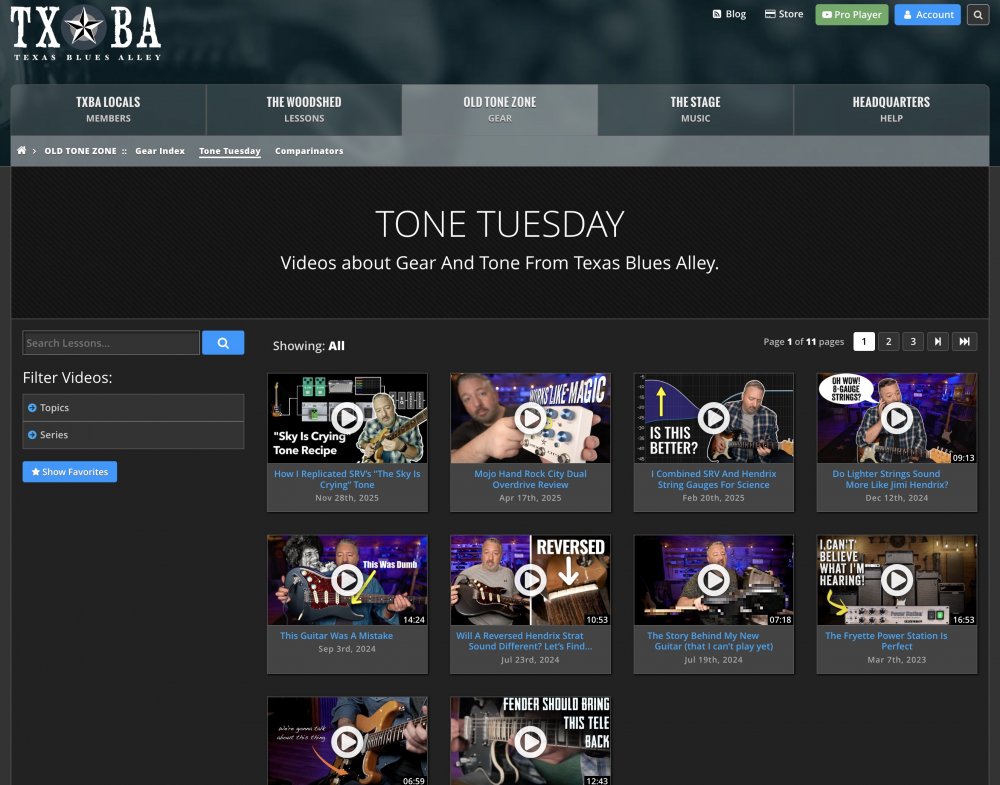
Task: Click the TXBA Texas Blues Alley logo
Action: [x=85, y=33]
